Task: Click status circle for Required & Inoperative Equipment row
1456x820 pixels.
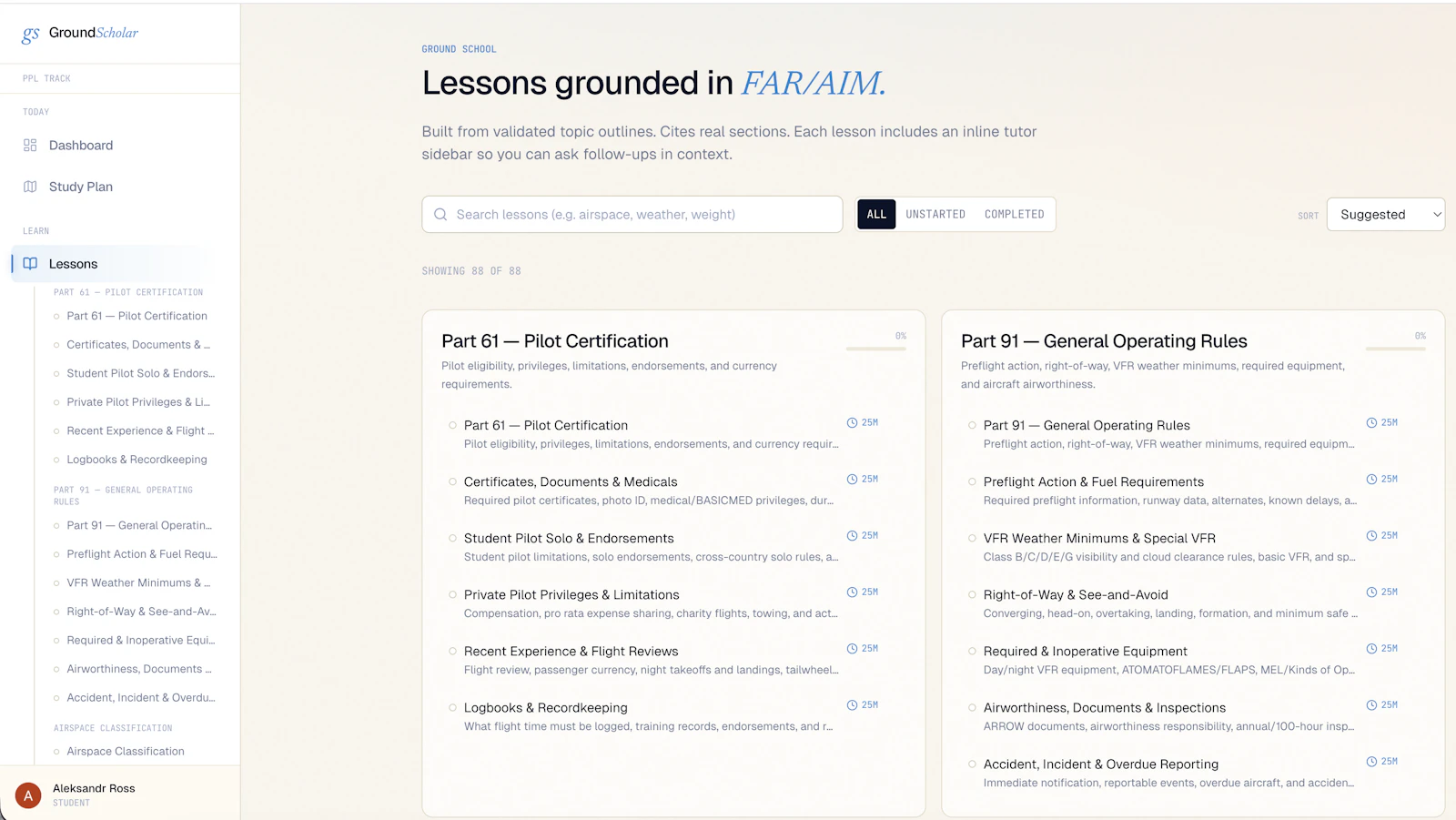Action: 972,651
